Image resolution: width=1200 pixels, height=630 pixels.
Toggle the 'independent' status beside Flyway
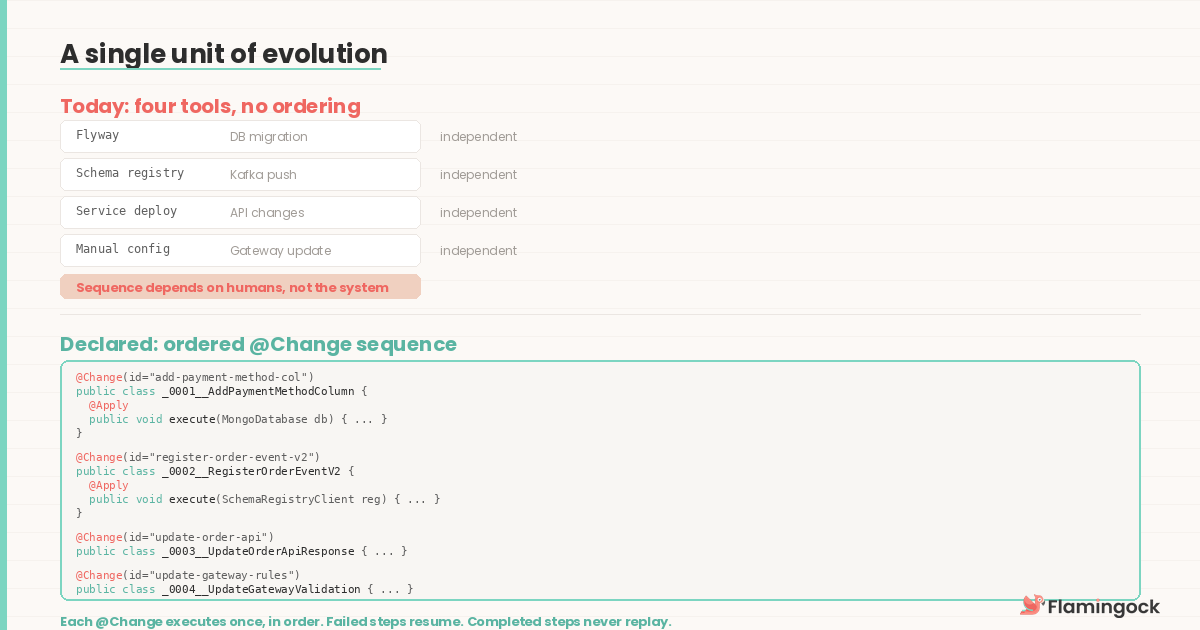pos(478,136)
